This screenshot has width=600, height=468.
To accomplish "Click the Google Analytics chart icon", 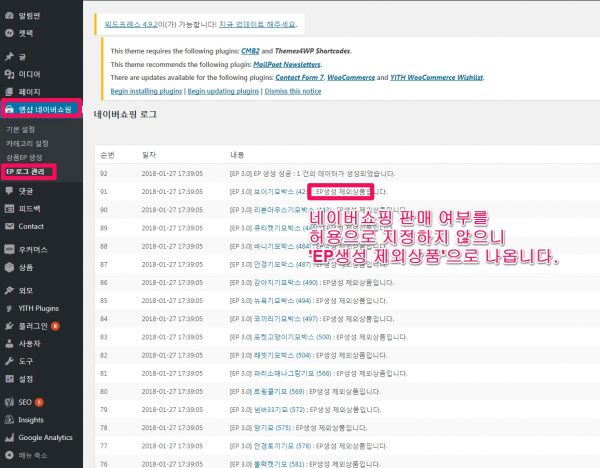I will [x=9, y=437].
